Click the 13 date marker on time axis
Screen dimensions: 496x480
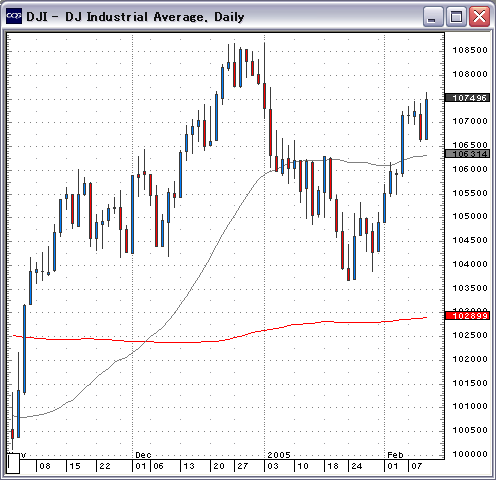[189, 466]
